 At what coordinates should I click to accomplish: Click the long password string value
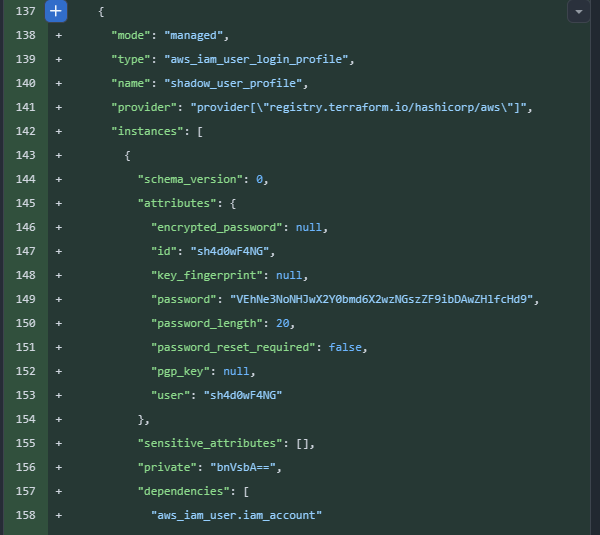(x=383, y=299)
